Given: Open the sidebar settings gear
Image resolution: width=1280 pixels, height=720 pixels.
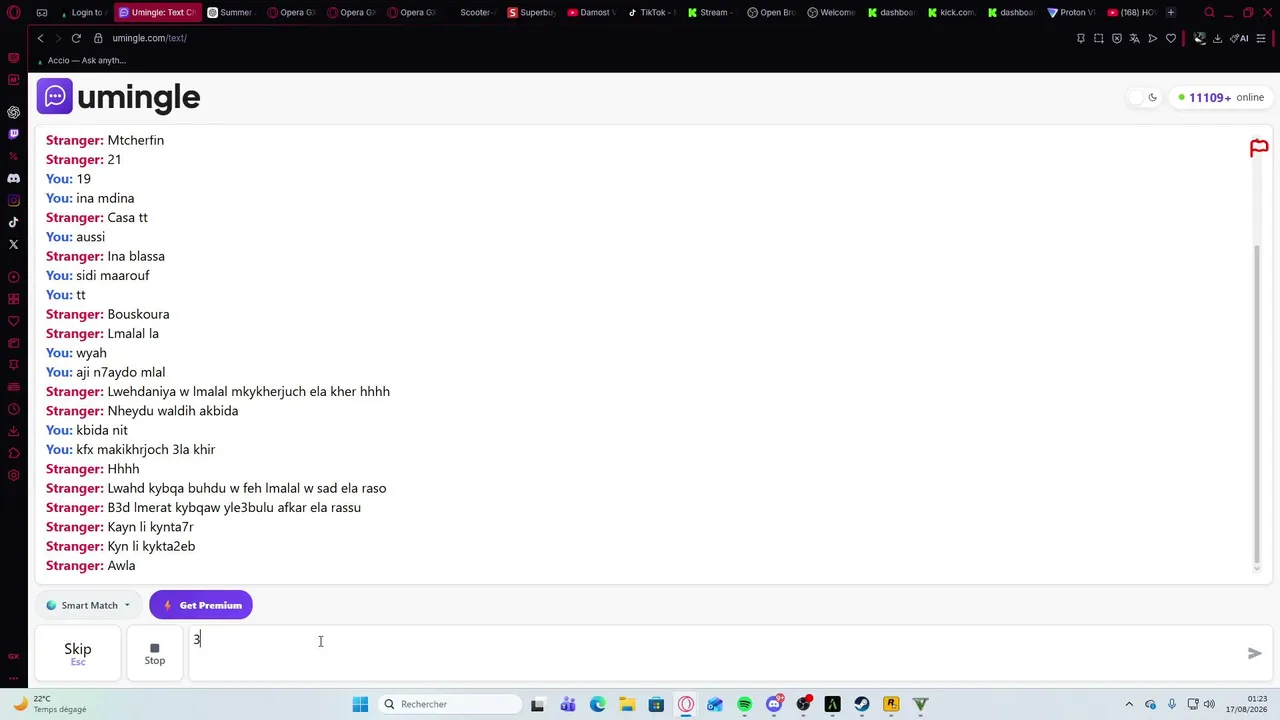Looking at the screenshot, I should point(13,475).
